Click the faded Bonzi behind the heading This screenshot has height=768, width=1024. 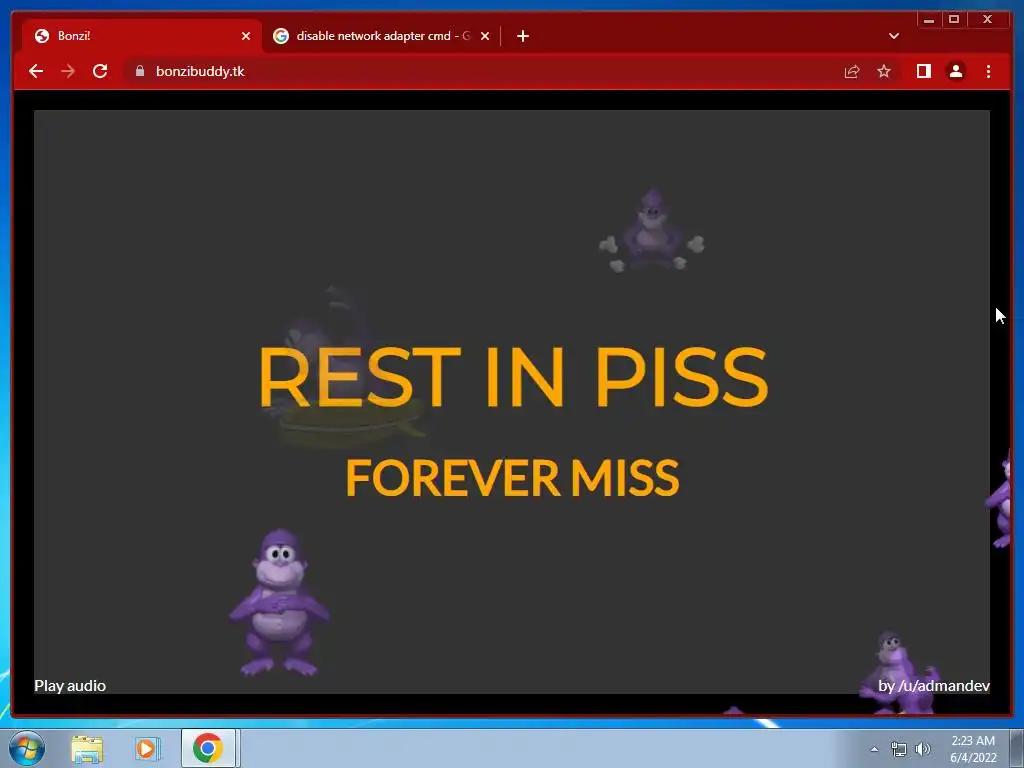pyautogui.click(x=343, y=366)
